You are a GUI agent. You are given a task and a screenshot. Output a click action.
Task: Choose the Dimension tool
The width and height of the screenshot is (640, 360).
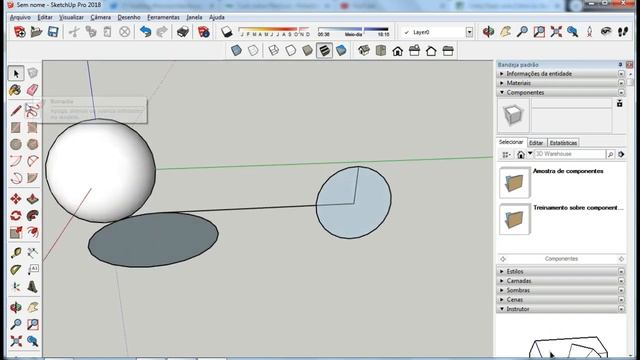point(33,253)
